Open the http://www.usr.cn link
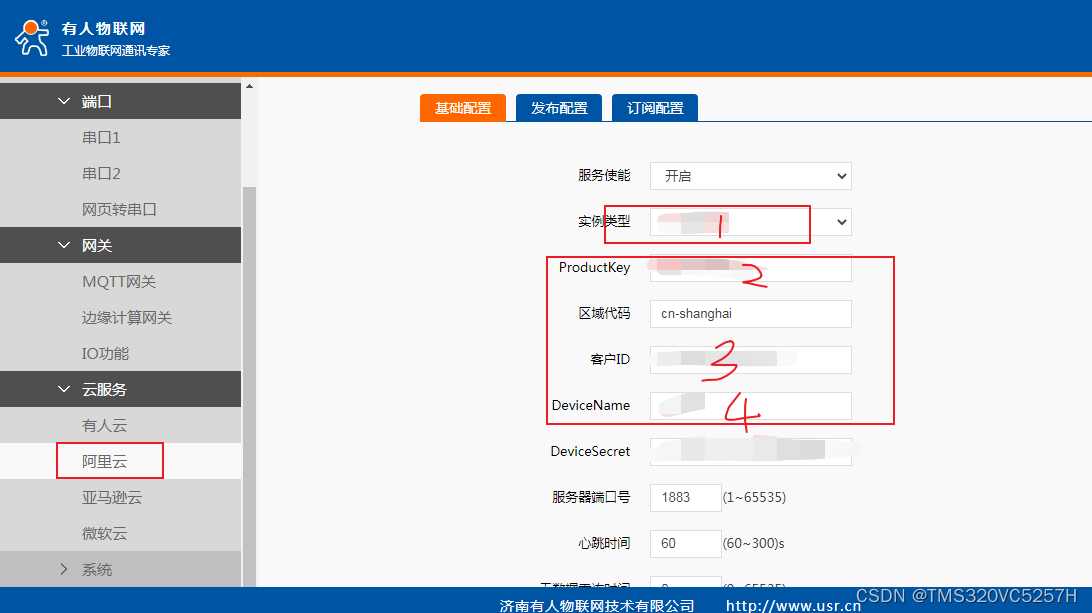This screenshot has height=613, width=1092. click(793, 606)
